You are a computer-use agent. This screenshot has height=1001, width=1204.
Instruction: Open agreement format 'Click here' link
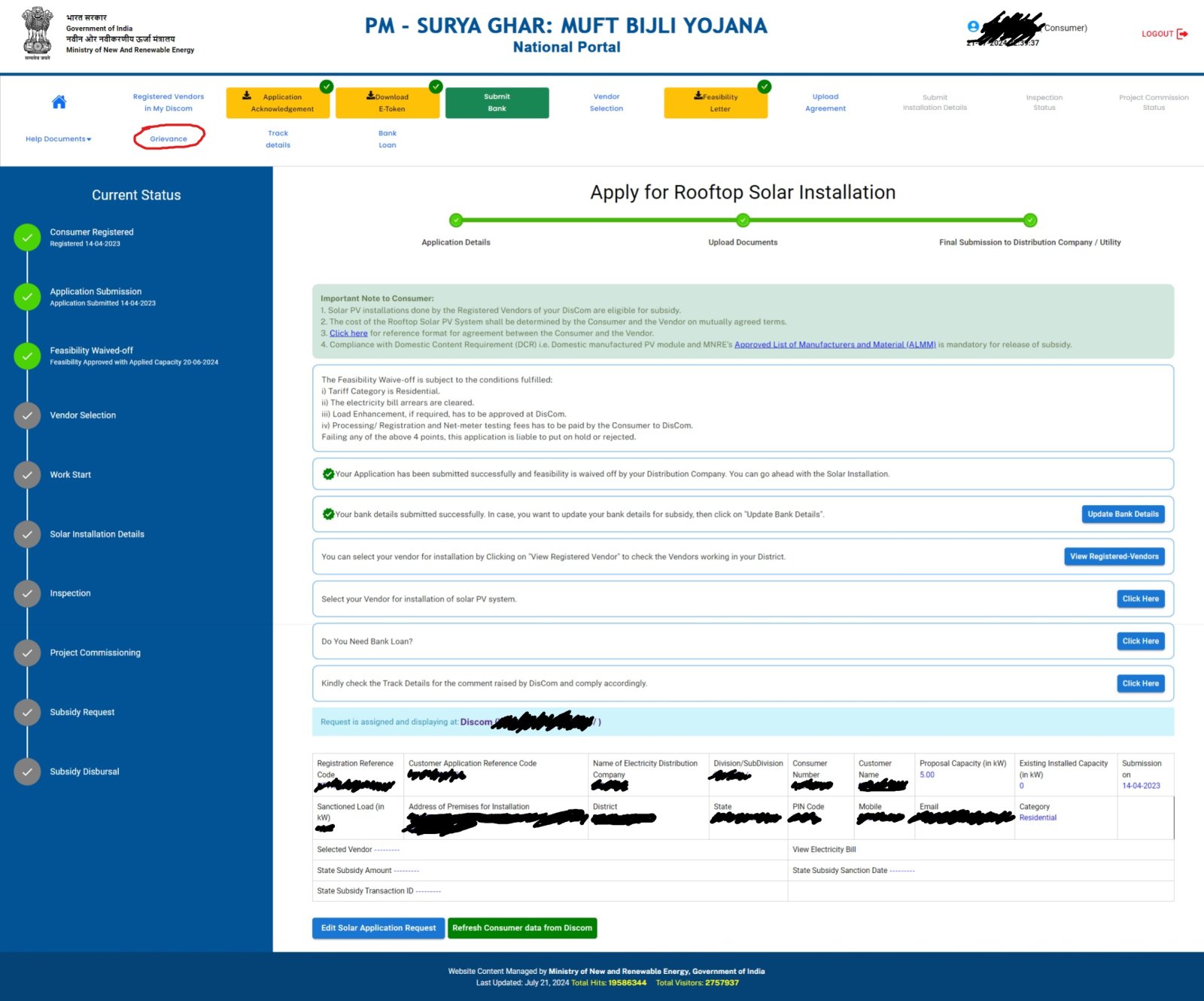click(x=348, y=333)
